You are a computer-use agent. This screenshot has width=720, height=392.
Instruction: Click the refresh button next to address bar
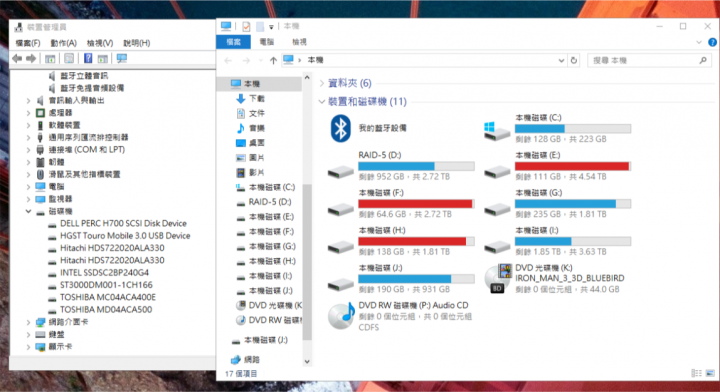(574, 60)
